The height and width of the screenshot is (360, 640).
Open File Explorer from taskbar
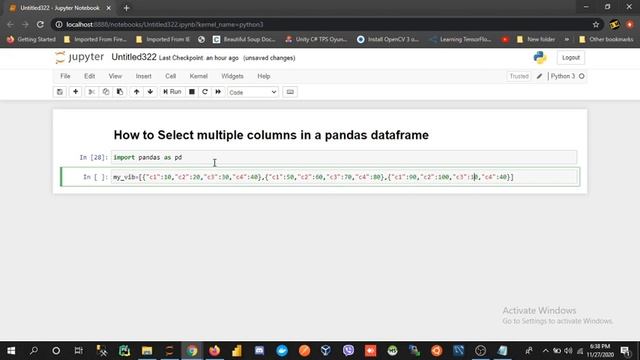tap(147, 351)
